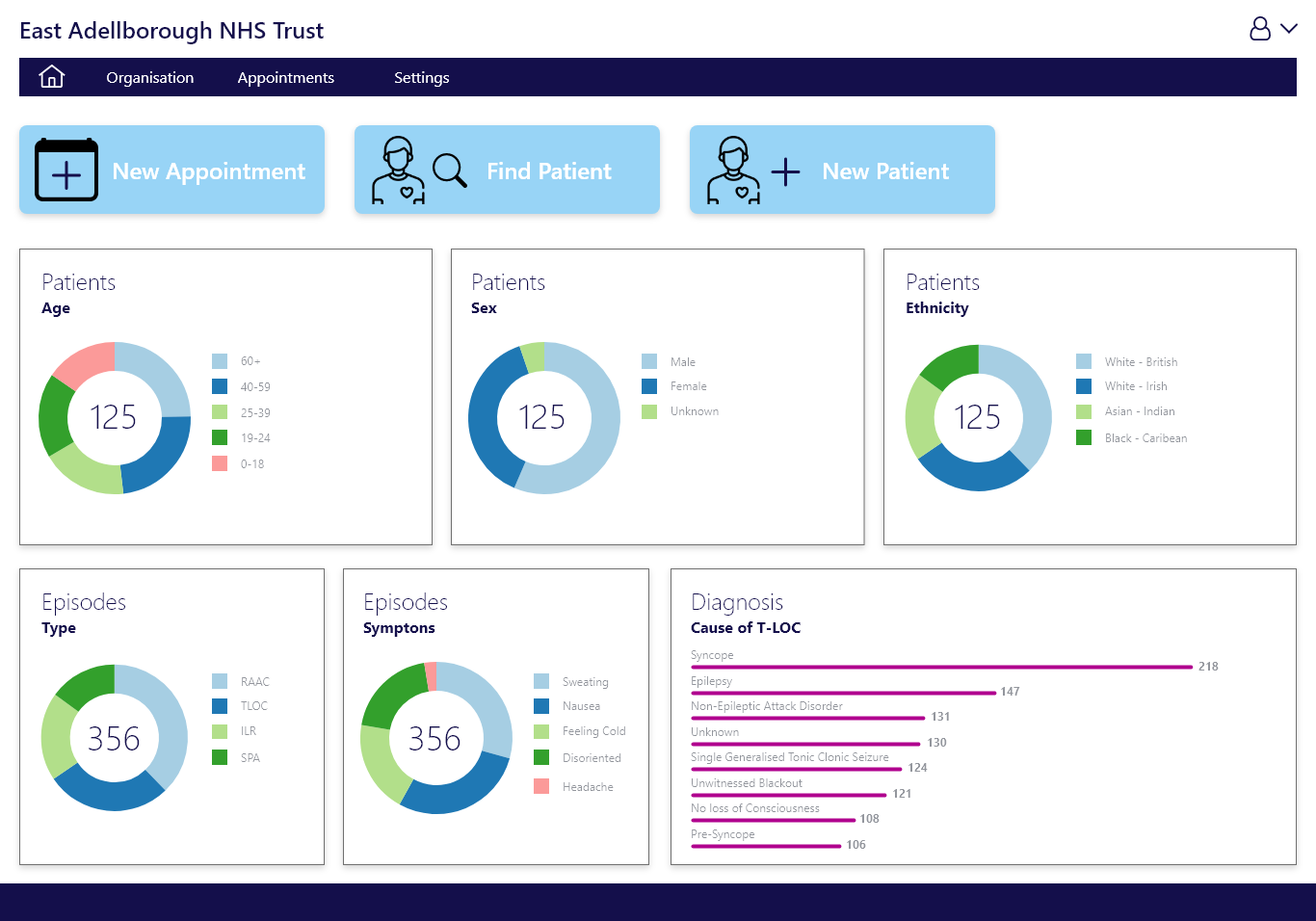Click the New Patient button
This screenshot has height=921, width=1316.
coord(842,170)
